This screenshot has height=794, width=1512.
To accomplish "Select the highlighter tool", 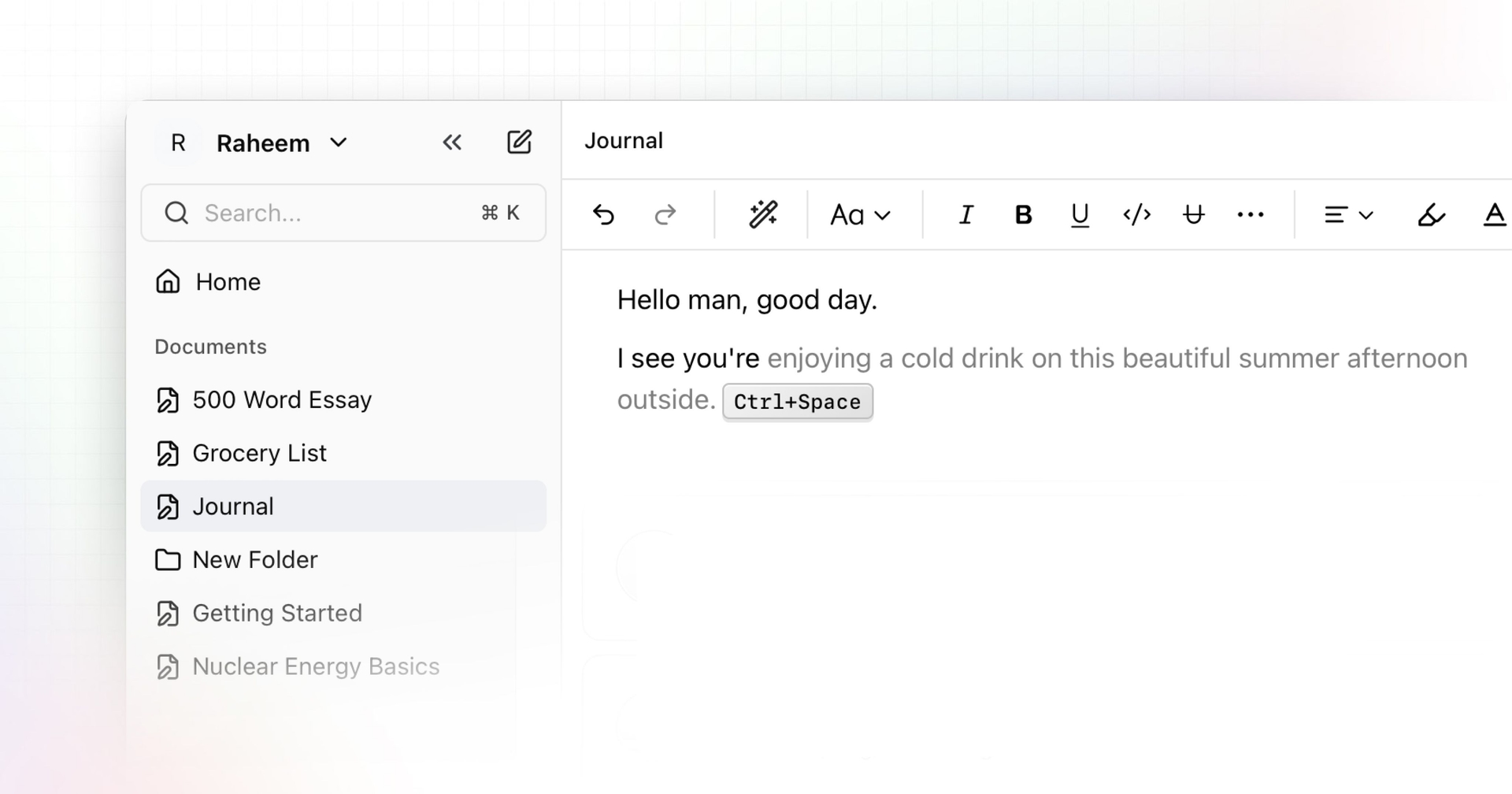I will point(1431,214).
